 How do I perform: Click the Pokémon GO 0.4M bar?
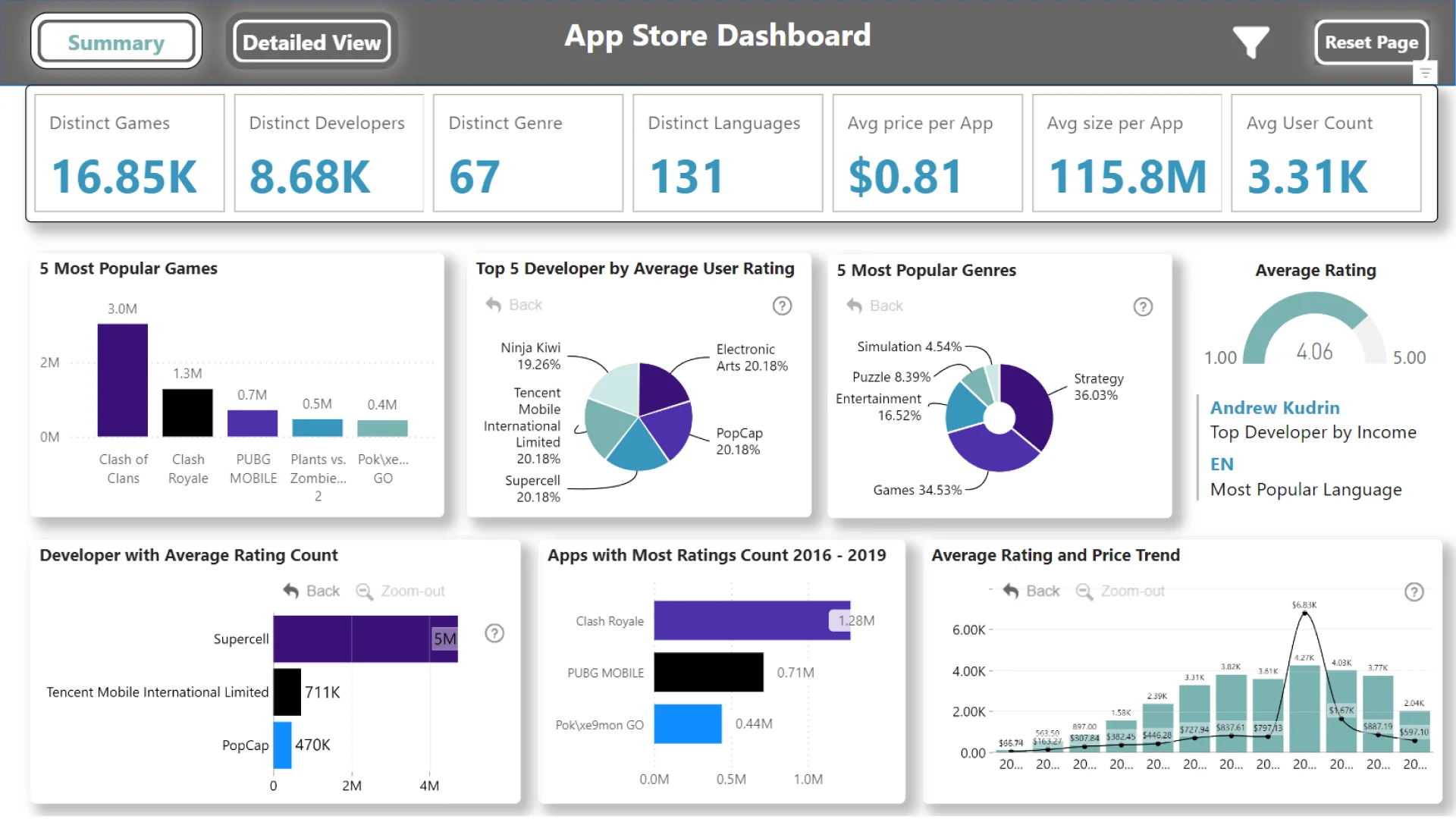click(382, 428)
